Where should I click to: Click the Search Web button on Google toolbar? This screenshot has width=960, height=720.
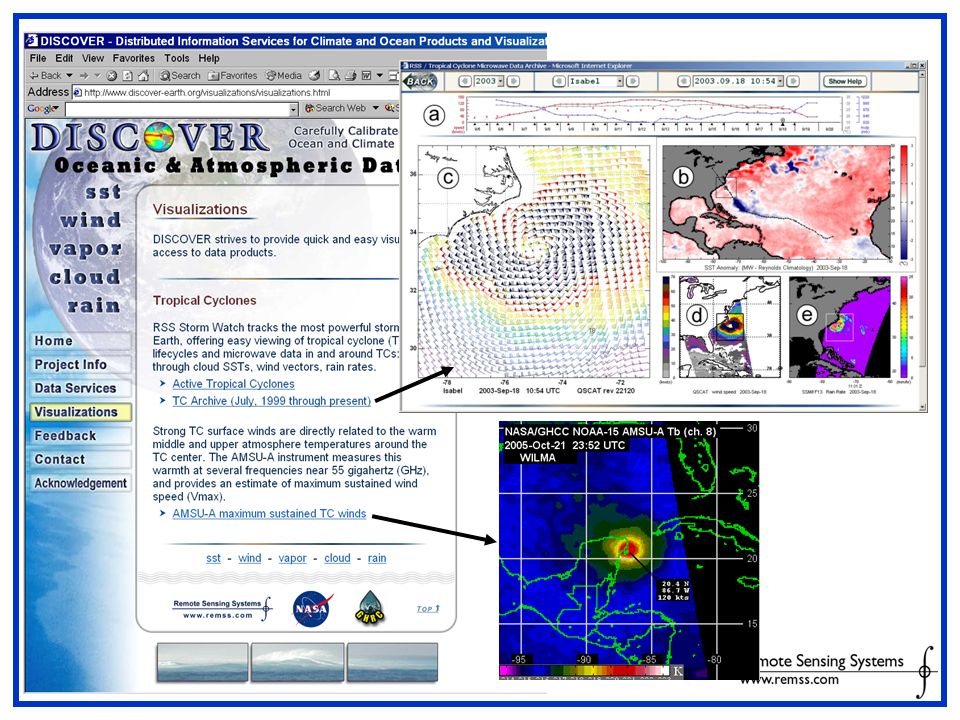(x=336, y=108)
